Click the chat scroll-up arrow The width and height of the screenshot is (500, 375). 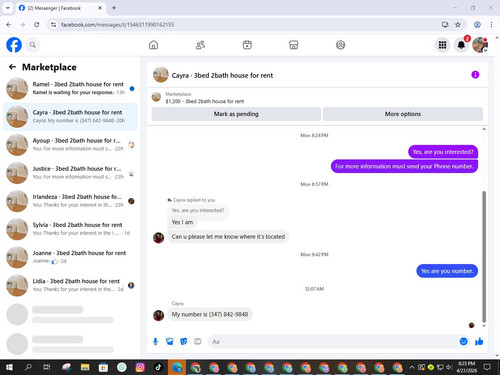point(484,129)
